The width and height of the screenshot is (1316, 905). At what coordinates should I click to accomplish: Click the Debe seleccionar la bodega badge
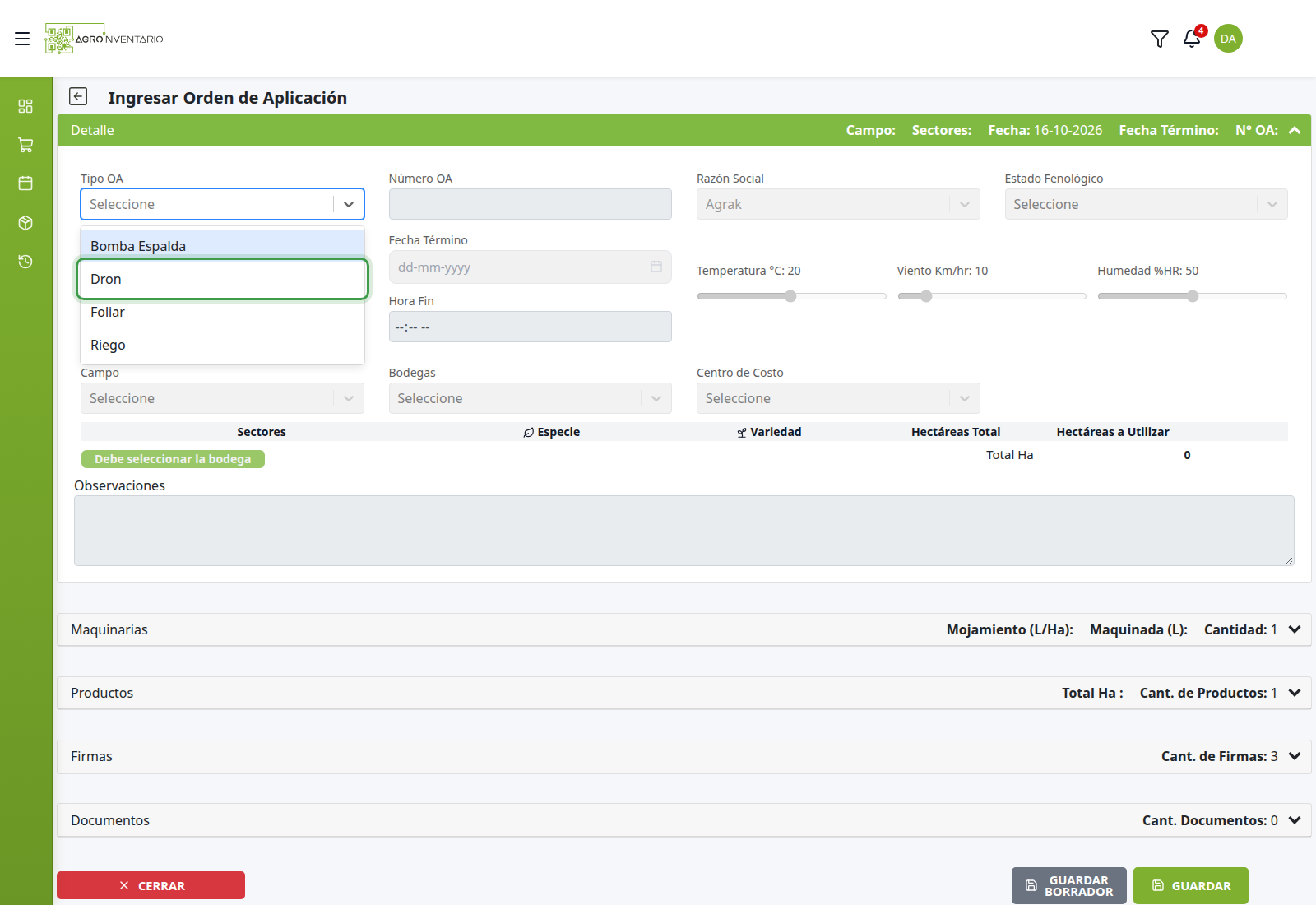[x=173, y=459]
